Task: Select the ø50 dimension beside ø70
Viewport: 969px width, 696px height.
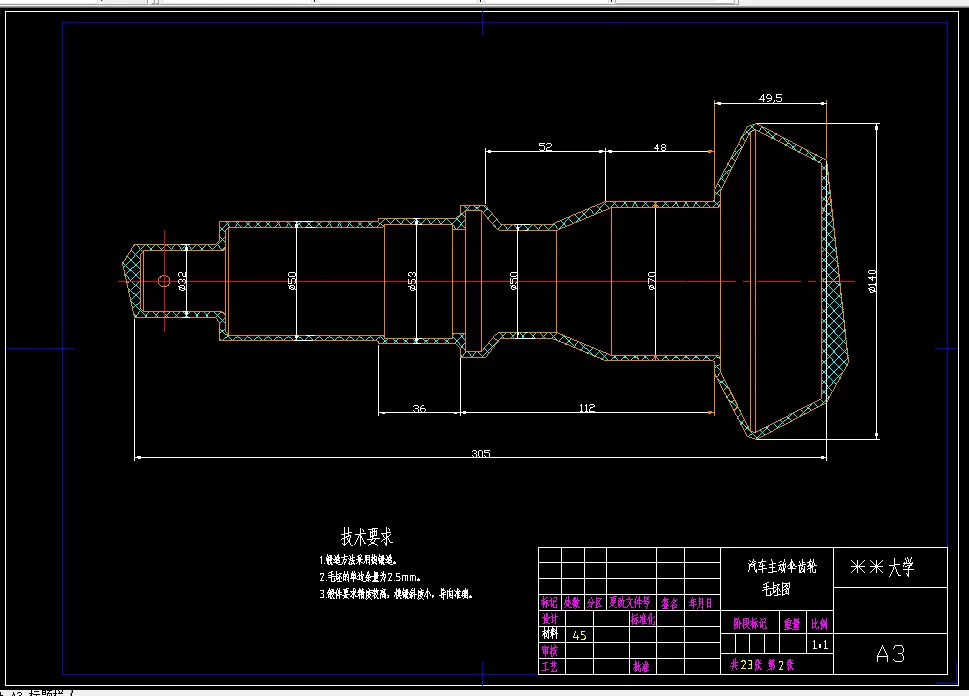Action: 514,281
